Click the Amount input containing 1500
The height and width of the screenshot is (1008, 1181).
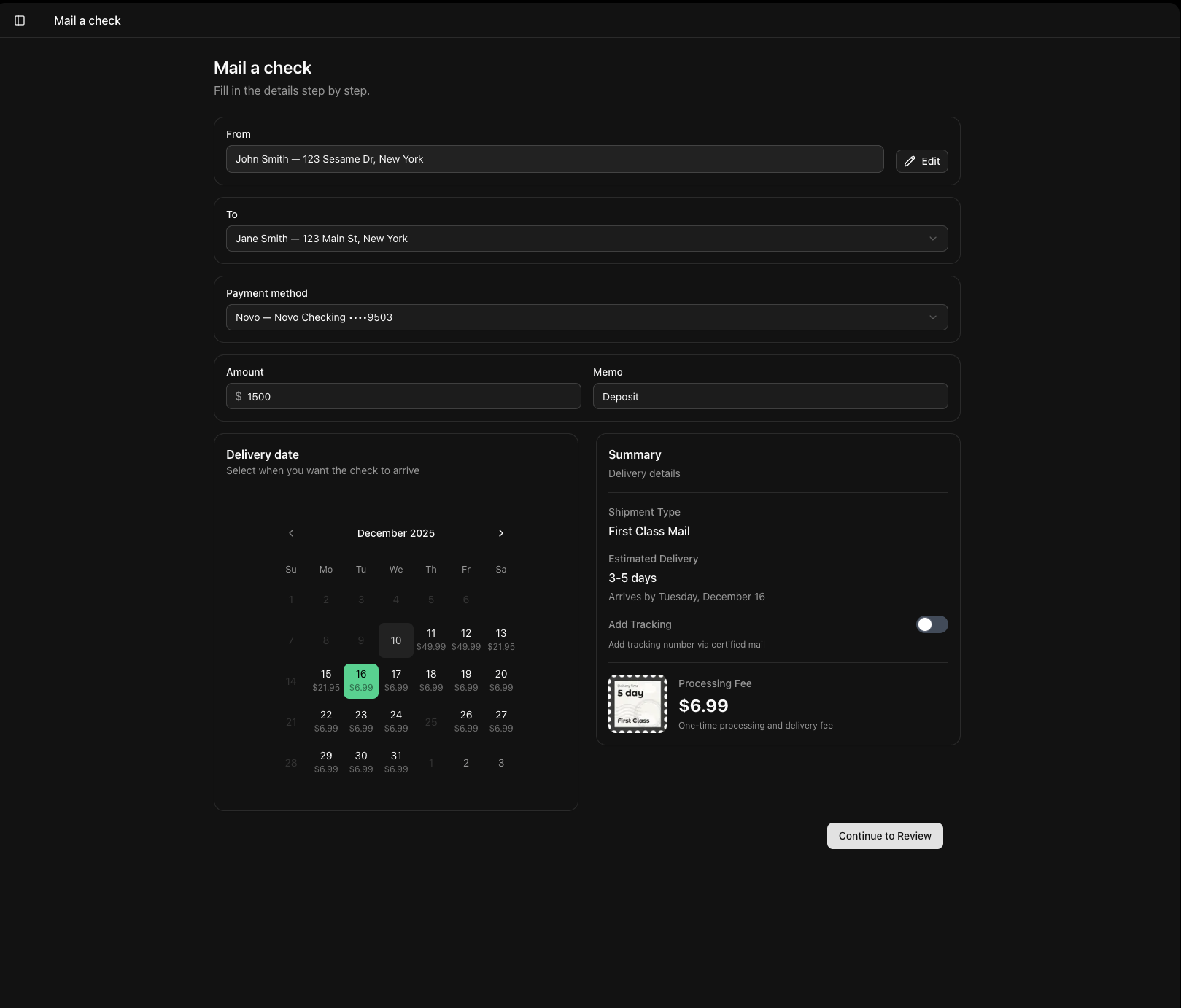click(x=403, y=396)
